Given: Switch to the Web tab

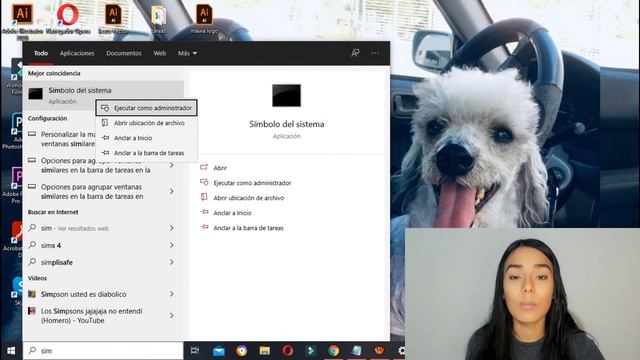Looking at the screenshot, I should (x=160, y=53).
